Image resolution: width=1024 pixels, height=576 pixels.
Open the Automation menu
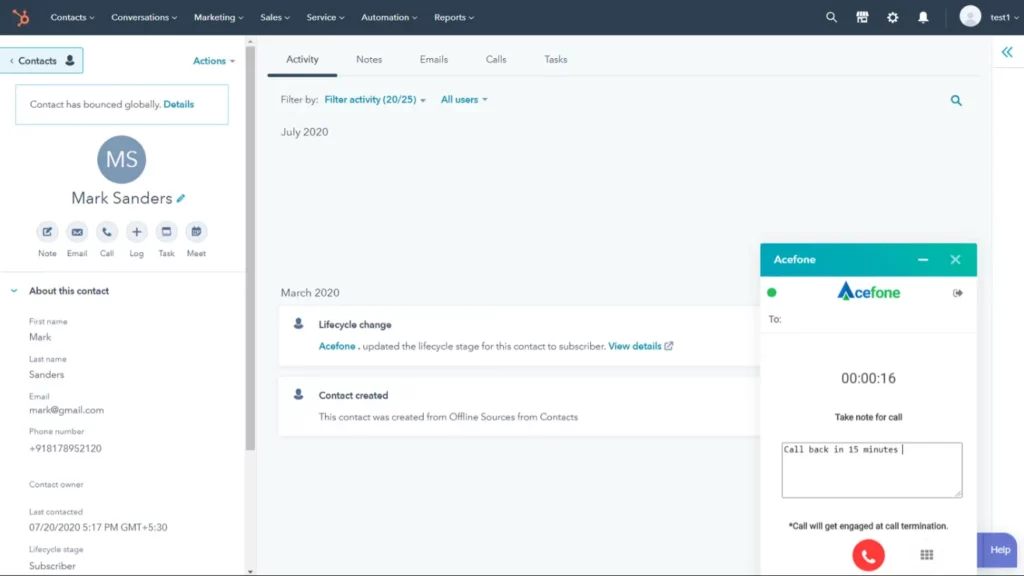(x=389, y=18)
